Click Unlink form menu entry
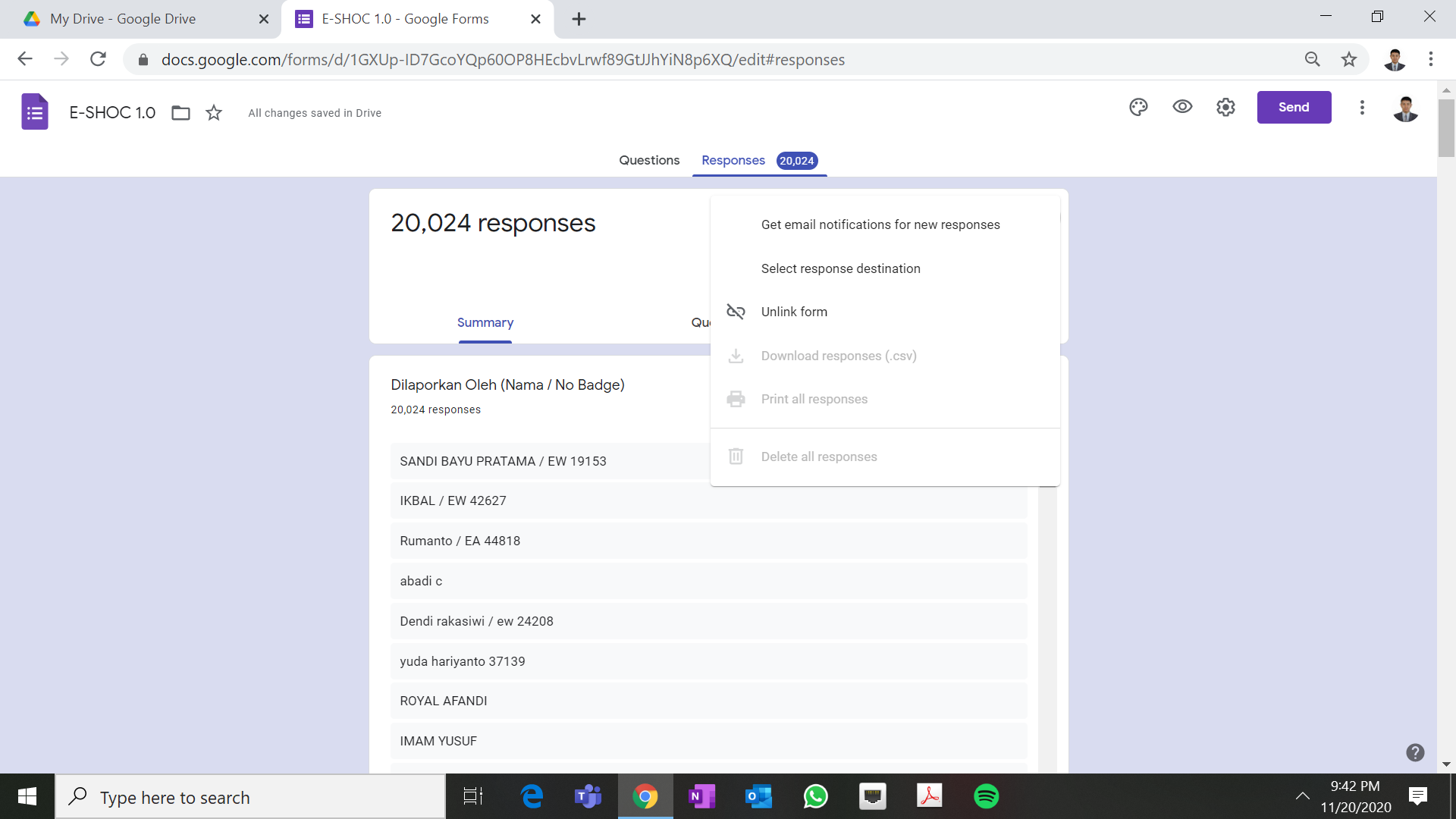The height and width of the screenshot is (819, 1456). click(x=794, y=312)
